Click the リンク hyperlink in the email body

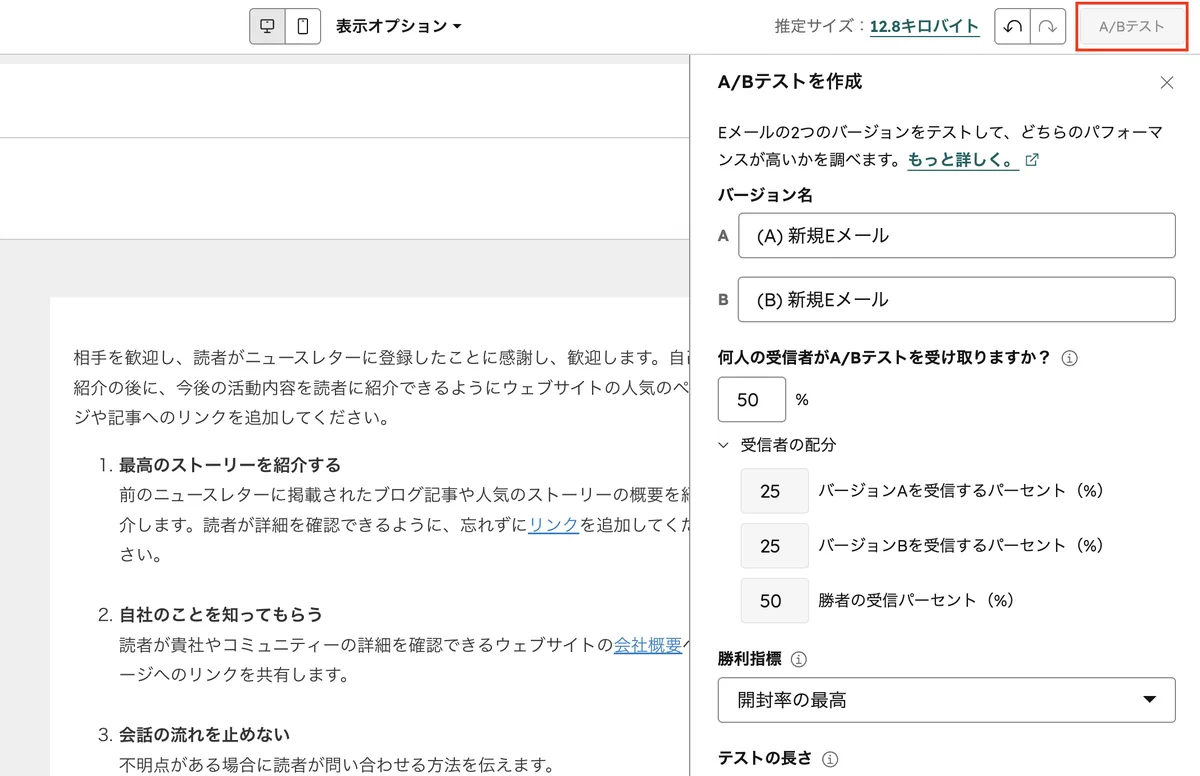click(x=552, y=524)
